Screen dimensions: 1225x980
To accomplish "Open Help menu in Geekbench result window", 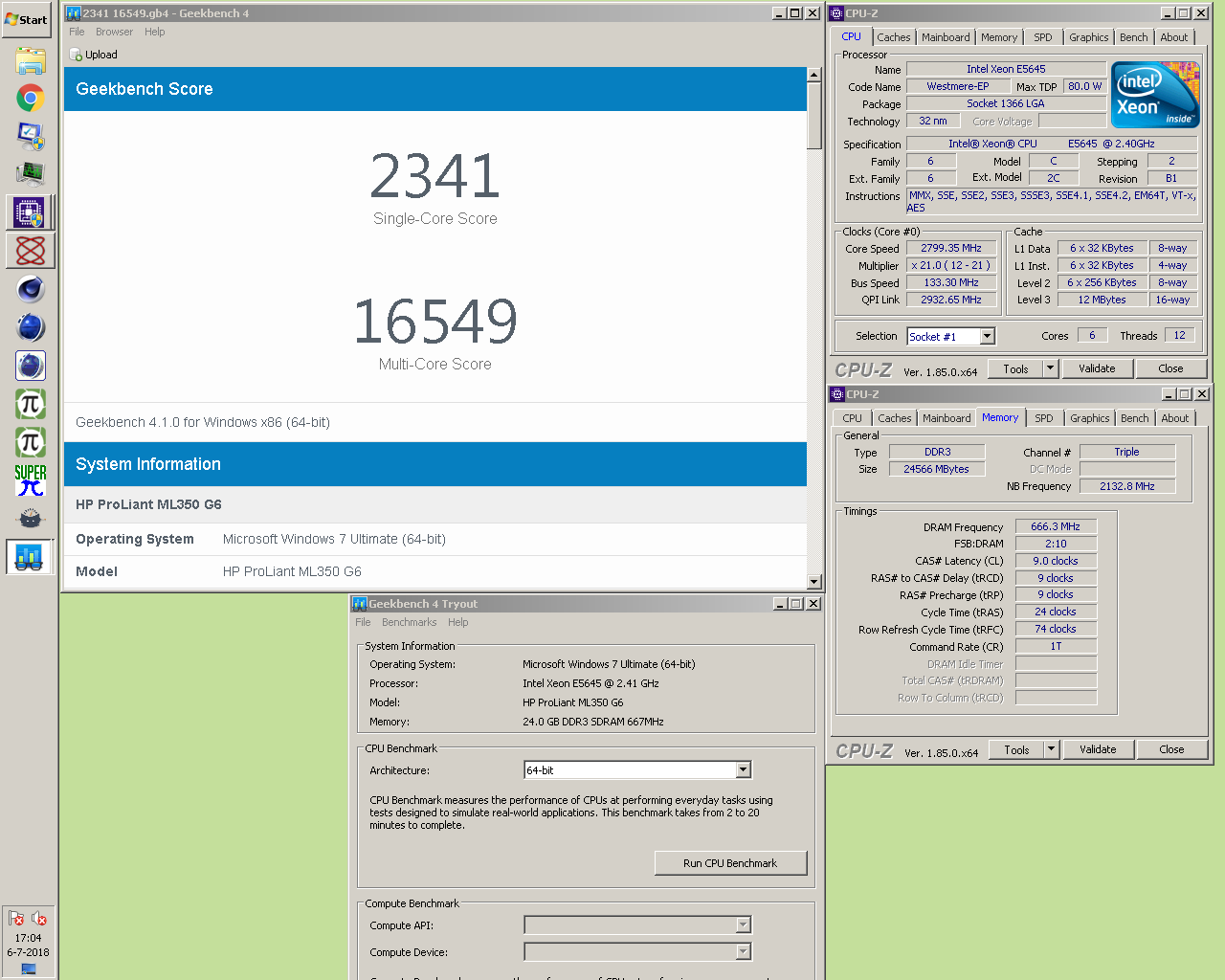I will pyautogui.click(x=155, y=32).
